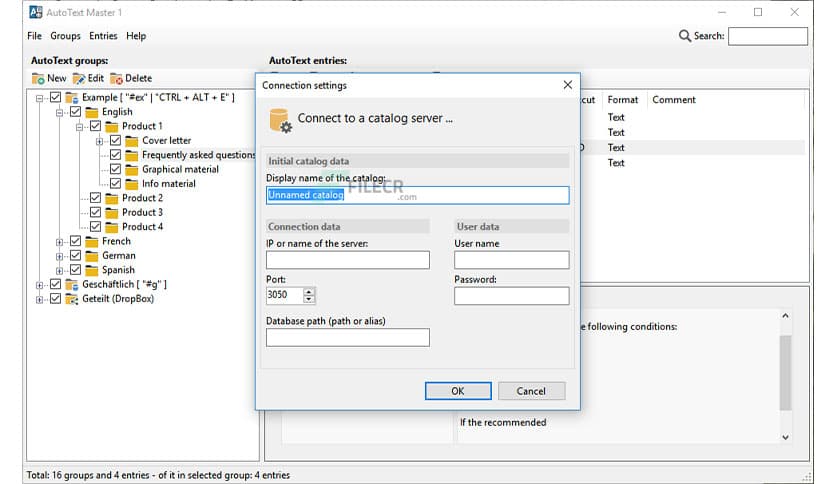
Task: Open the Entries menu
Action: [103, 36]
